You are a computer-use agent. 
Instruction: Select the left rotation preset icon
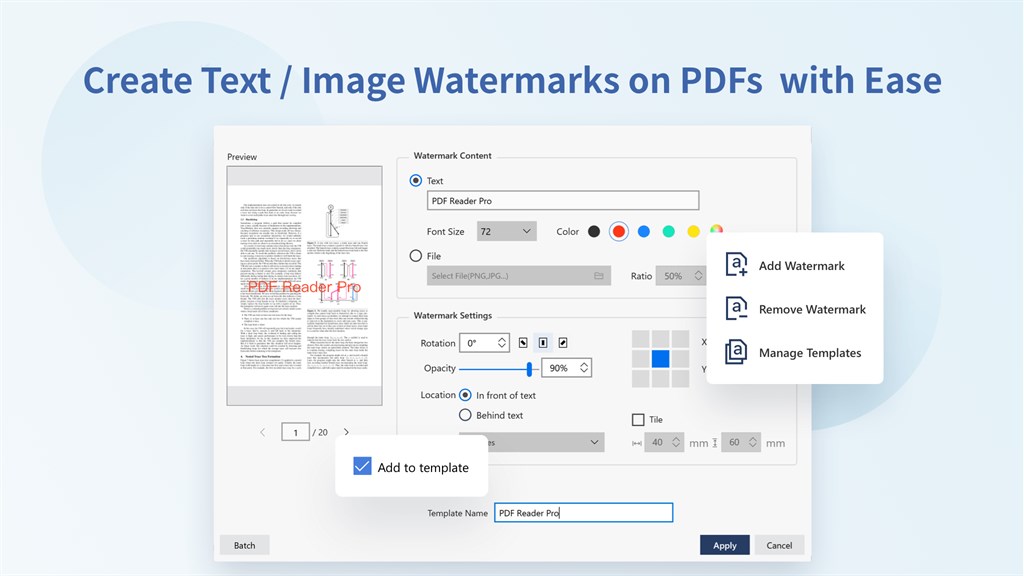point(523,343)
